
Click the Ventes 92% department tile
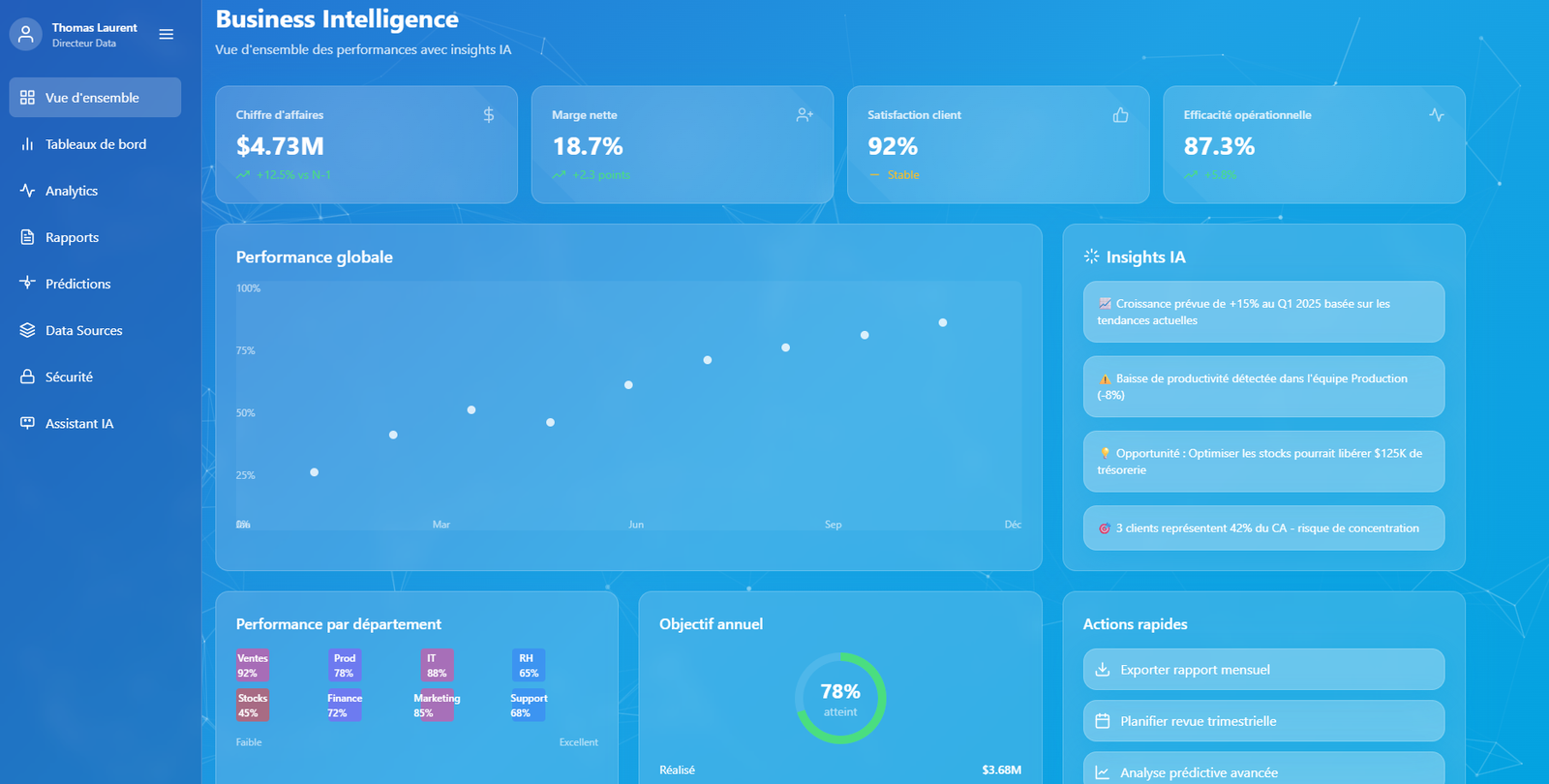pyautogui.click(x=253, y=666)
